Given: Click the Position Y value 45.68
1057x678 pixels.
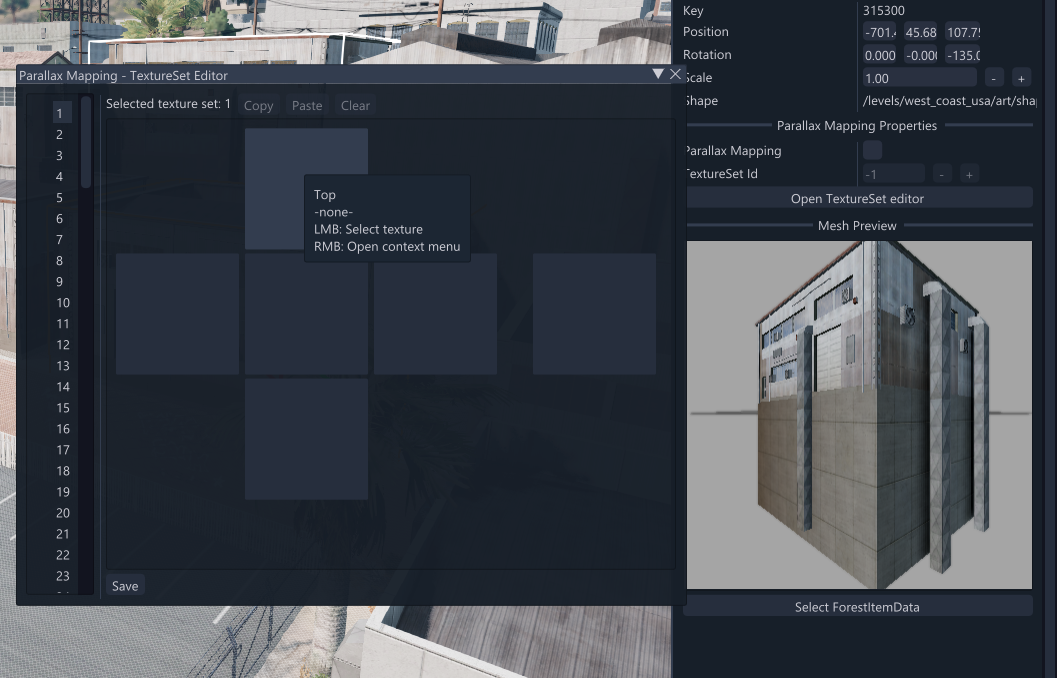Looking at the screenshot, I should tap(921, 32).
